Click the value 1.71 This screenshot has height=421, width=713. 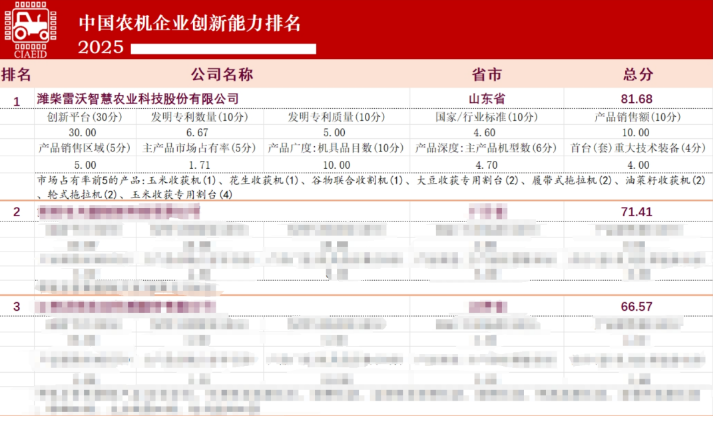[199, 165]
